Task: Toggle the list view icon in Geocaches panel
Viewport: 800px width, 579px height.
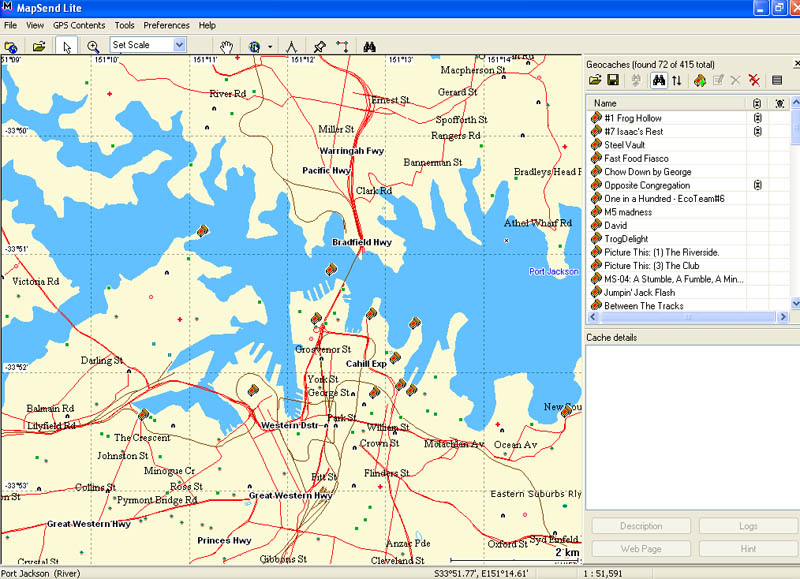Action: 777,80
